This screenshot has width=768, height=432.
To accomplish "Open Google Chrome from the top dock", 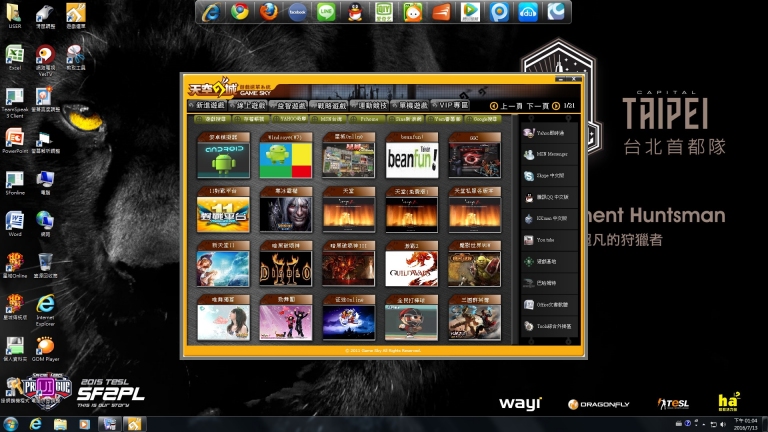I will [x=240, y=12].
